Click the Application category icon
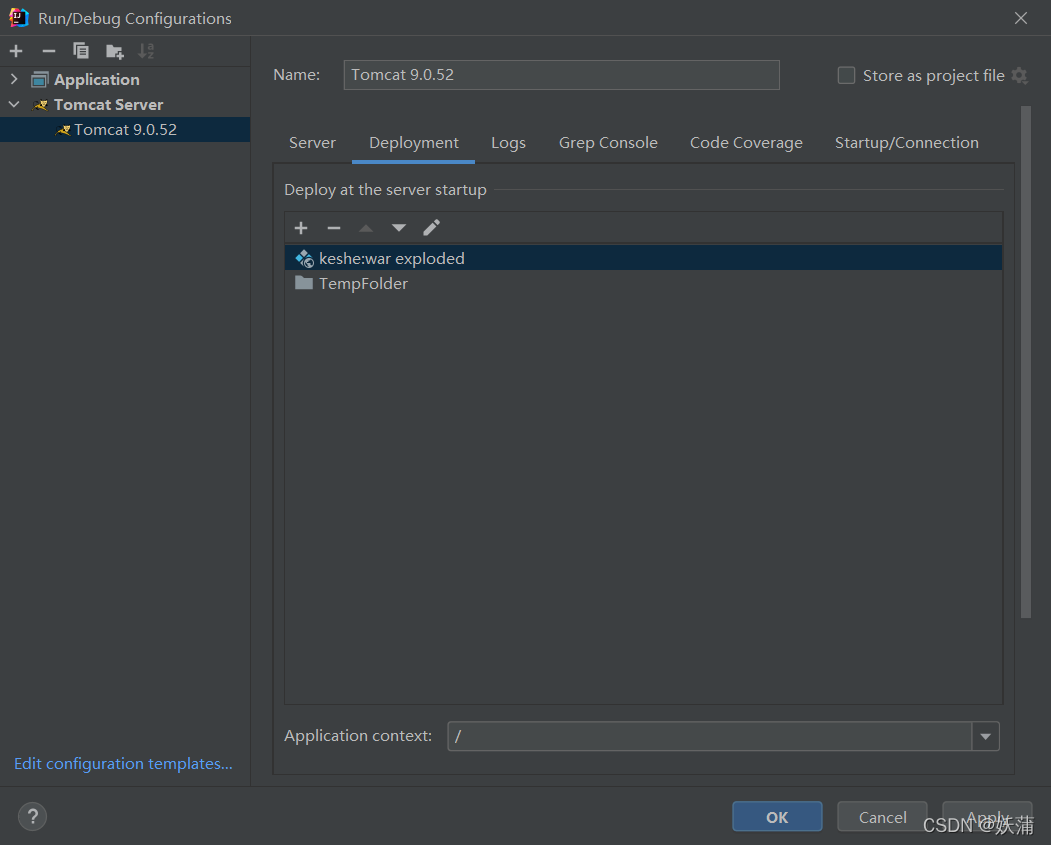 (40, 80)
